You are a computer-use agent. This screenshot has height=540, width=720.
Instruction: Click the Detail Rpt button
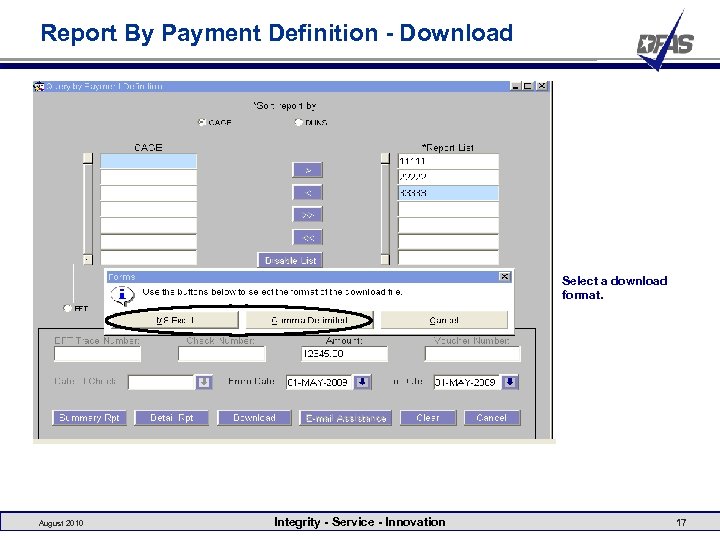[171, 418]
